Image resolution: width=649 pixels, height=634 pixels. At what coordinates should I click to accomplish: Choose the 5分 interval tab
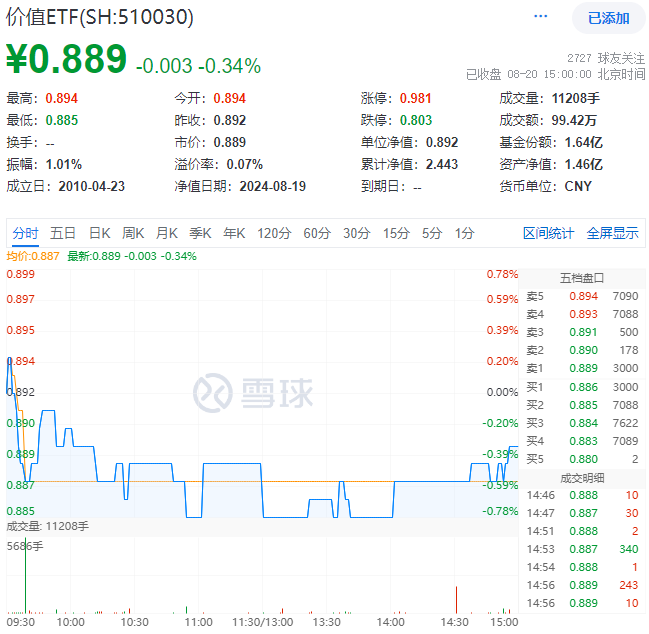pos(432,233)
